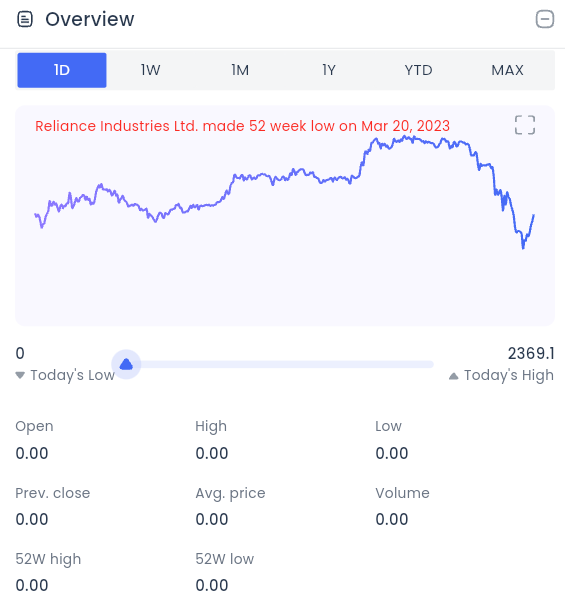This screenshot has height=612, width=565.
Task: Click the today's low-high slider track
Action: (280, 364)
